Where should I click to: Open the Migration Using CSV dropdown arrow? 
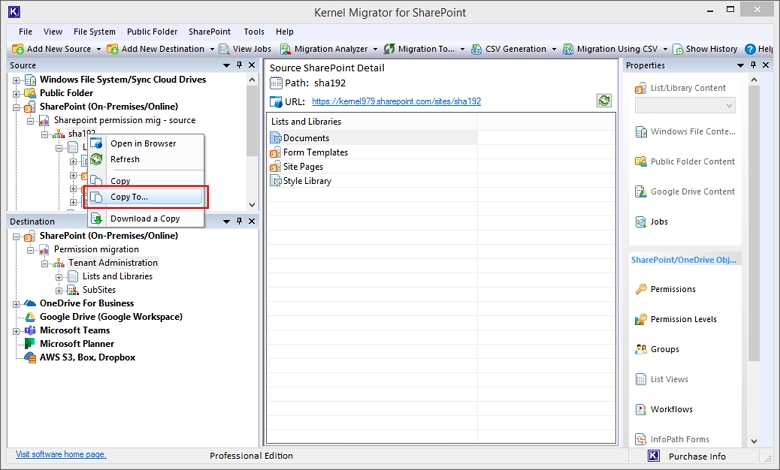point(665,49)
